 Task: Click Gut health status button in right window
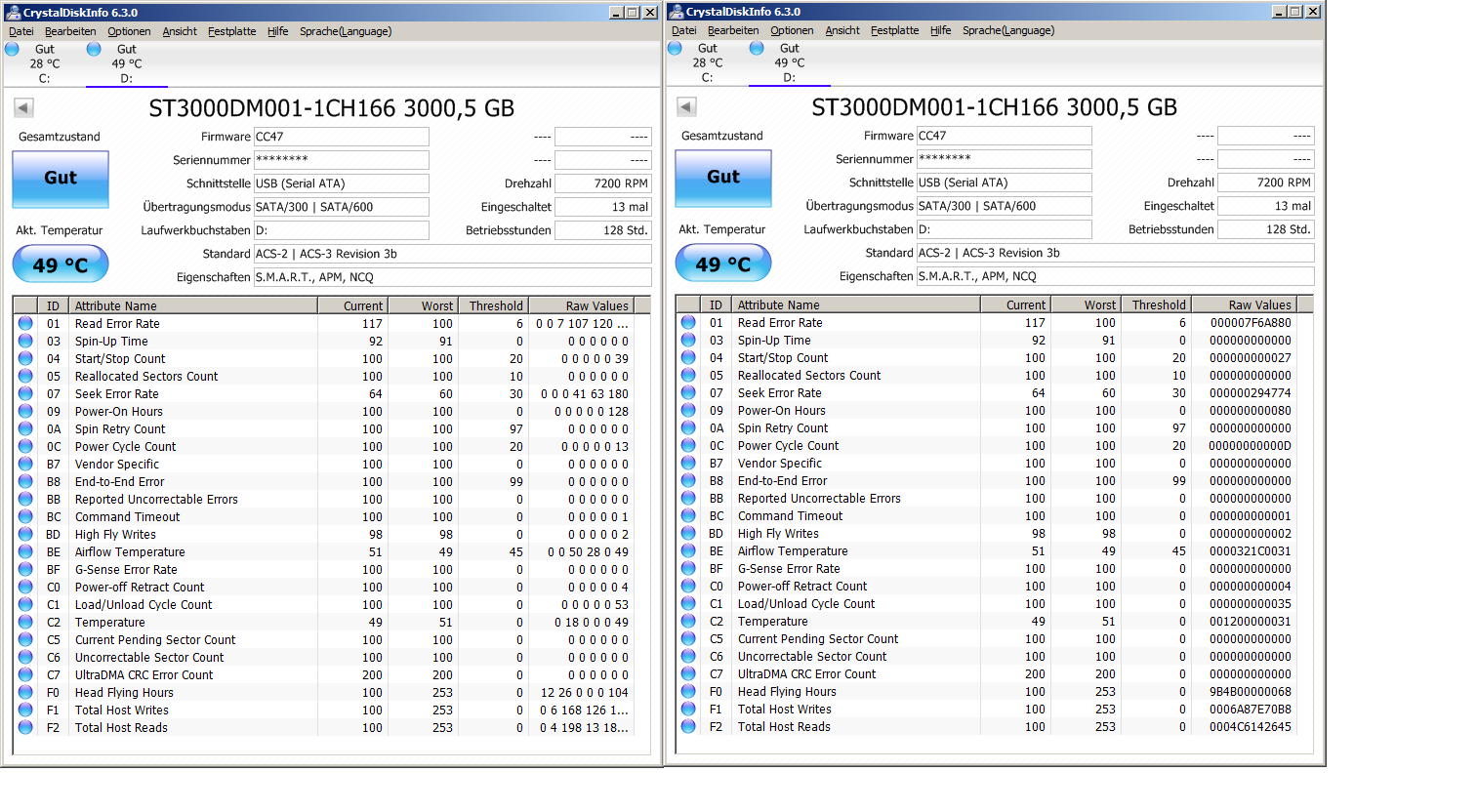tap(723, 178)
